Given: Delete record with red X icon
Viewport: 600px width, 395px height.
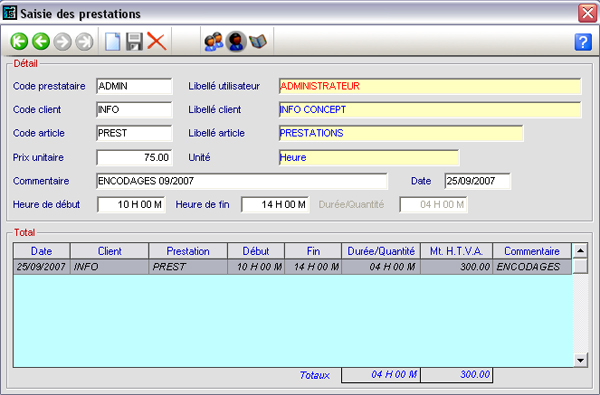Looking at the screenshot, I should (157, 41).
